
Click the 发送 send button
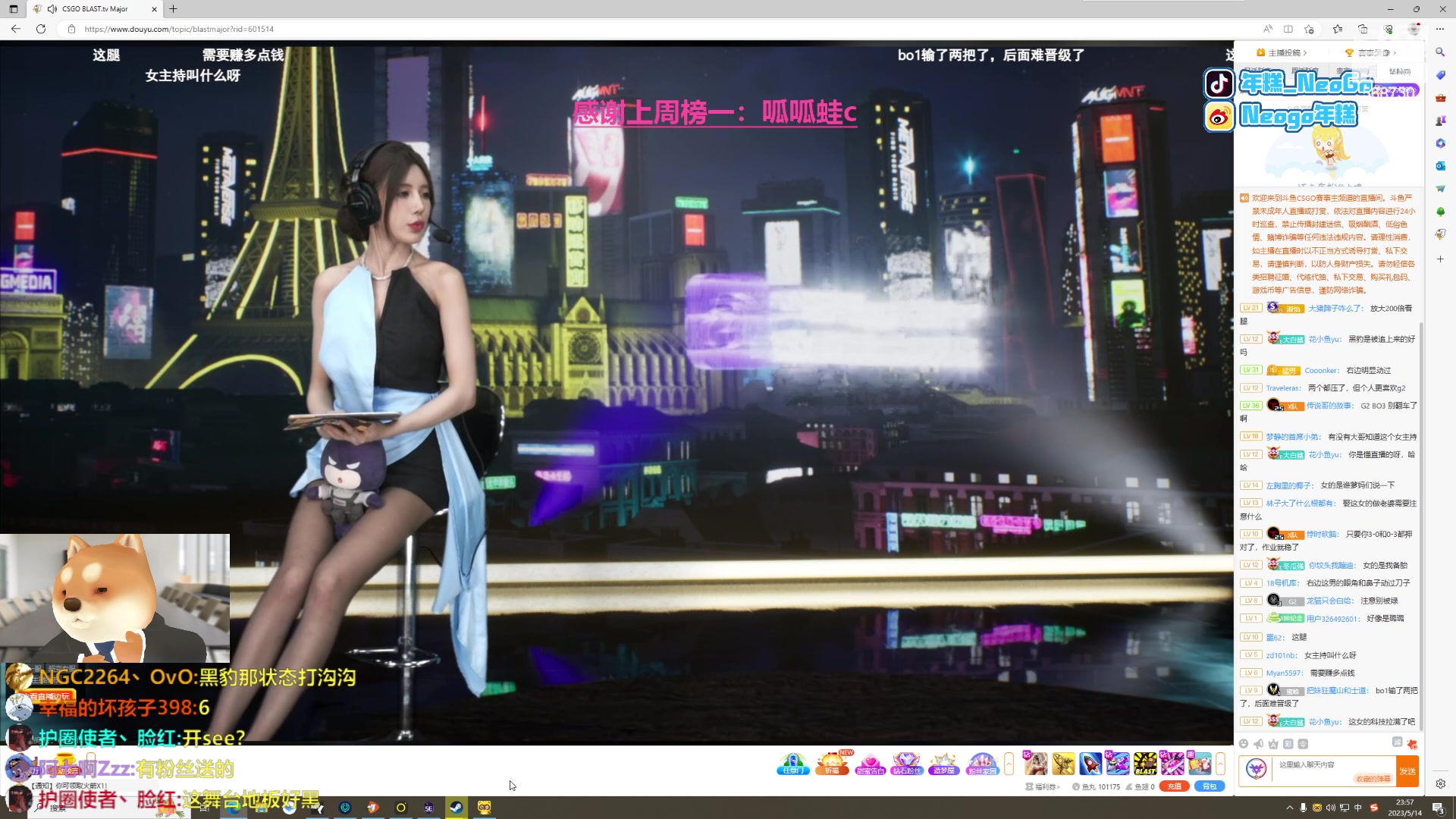point(1407,770)
